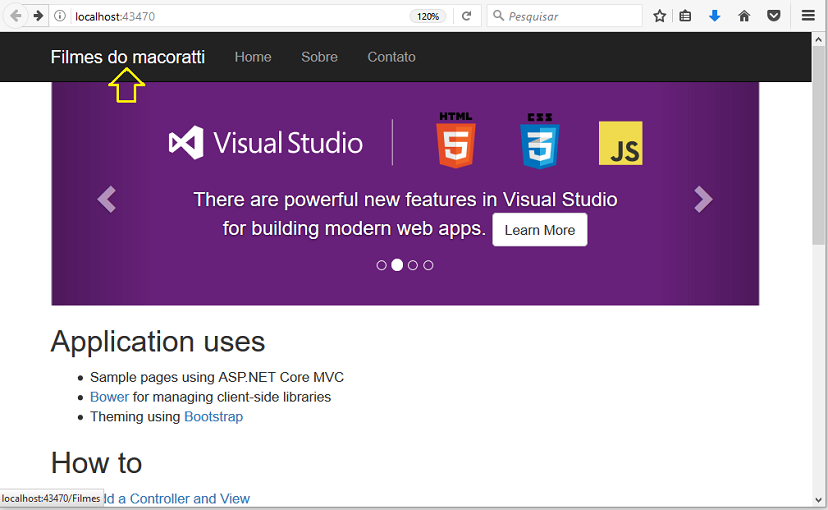Image resolution: width=828 pixels, height=510 pixels.
Task: Select the first carousel indicator dot
Action: 381,265
